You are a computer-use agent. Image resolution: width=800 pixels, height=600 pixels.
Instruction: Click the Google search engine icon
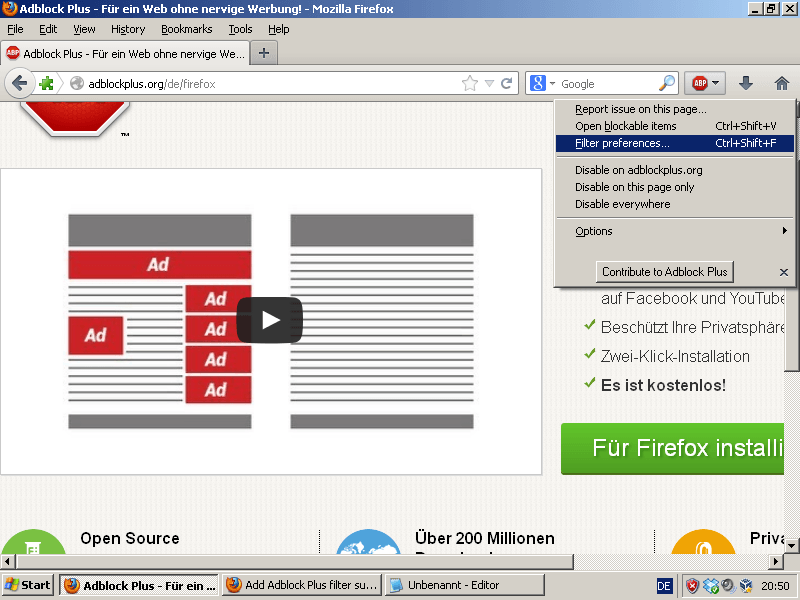[x=538, y=83]
